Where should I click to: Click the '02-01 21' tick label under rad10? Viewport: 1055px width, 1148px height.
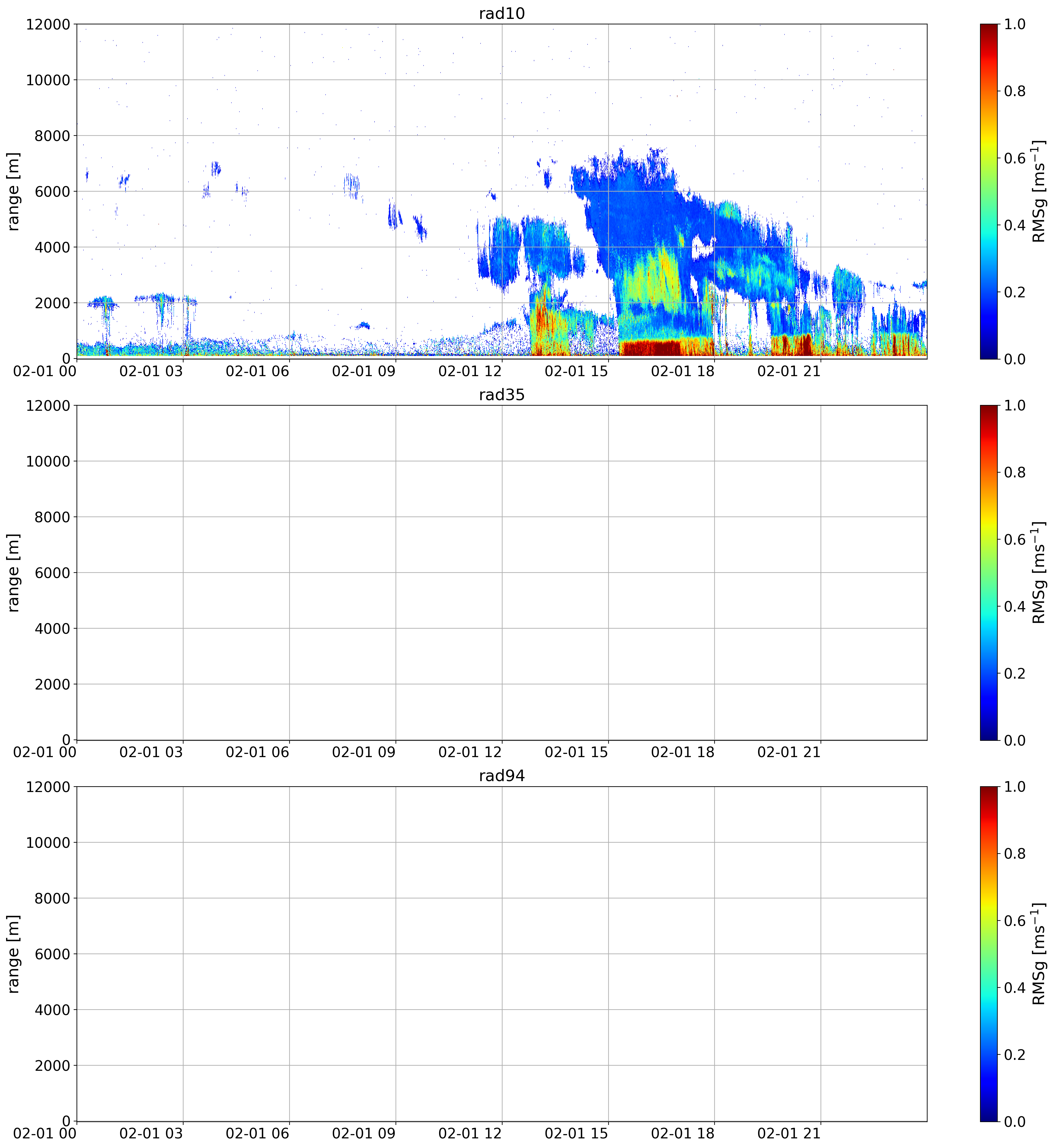789,371
